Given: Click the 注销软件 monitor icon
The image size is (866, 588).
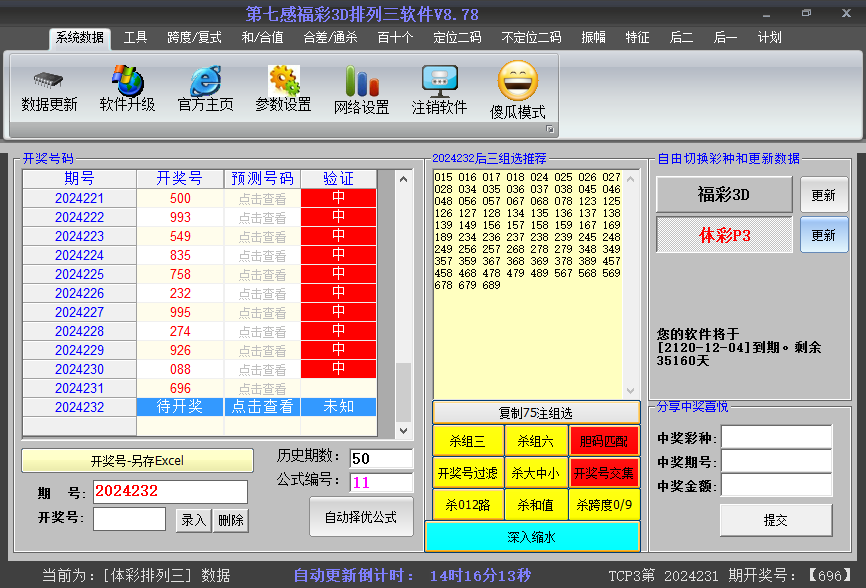Looking at the screenshot, I should [440, 81].
